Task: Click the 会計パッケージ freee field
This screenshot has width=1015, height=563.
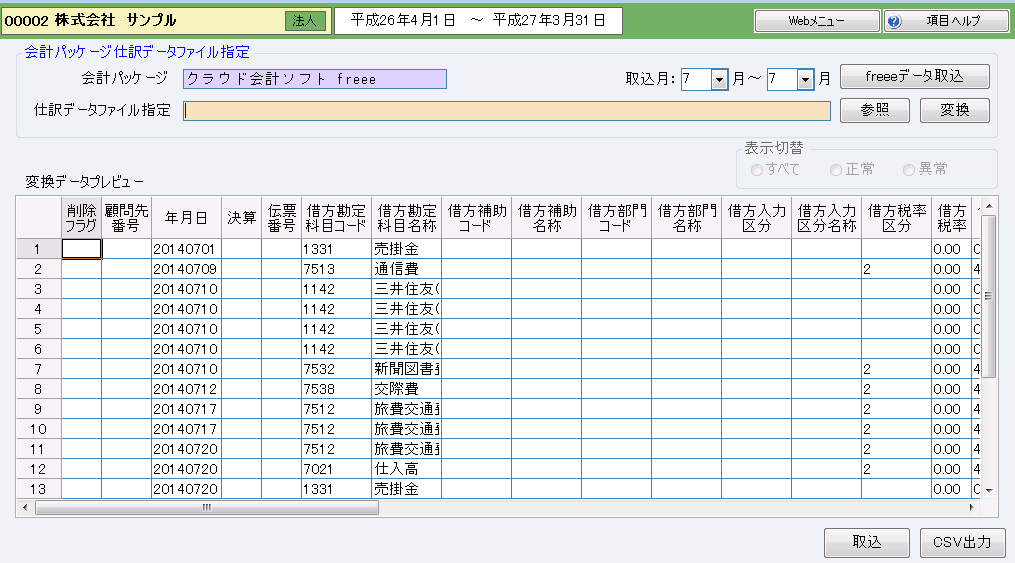Action: tap(314, 79)
